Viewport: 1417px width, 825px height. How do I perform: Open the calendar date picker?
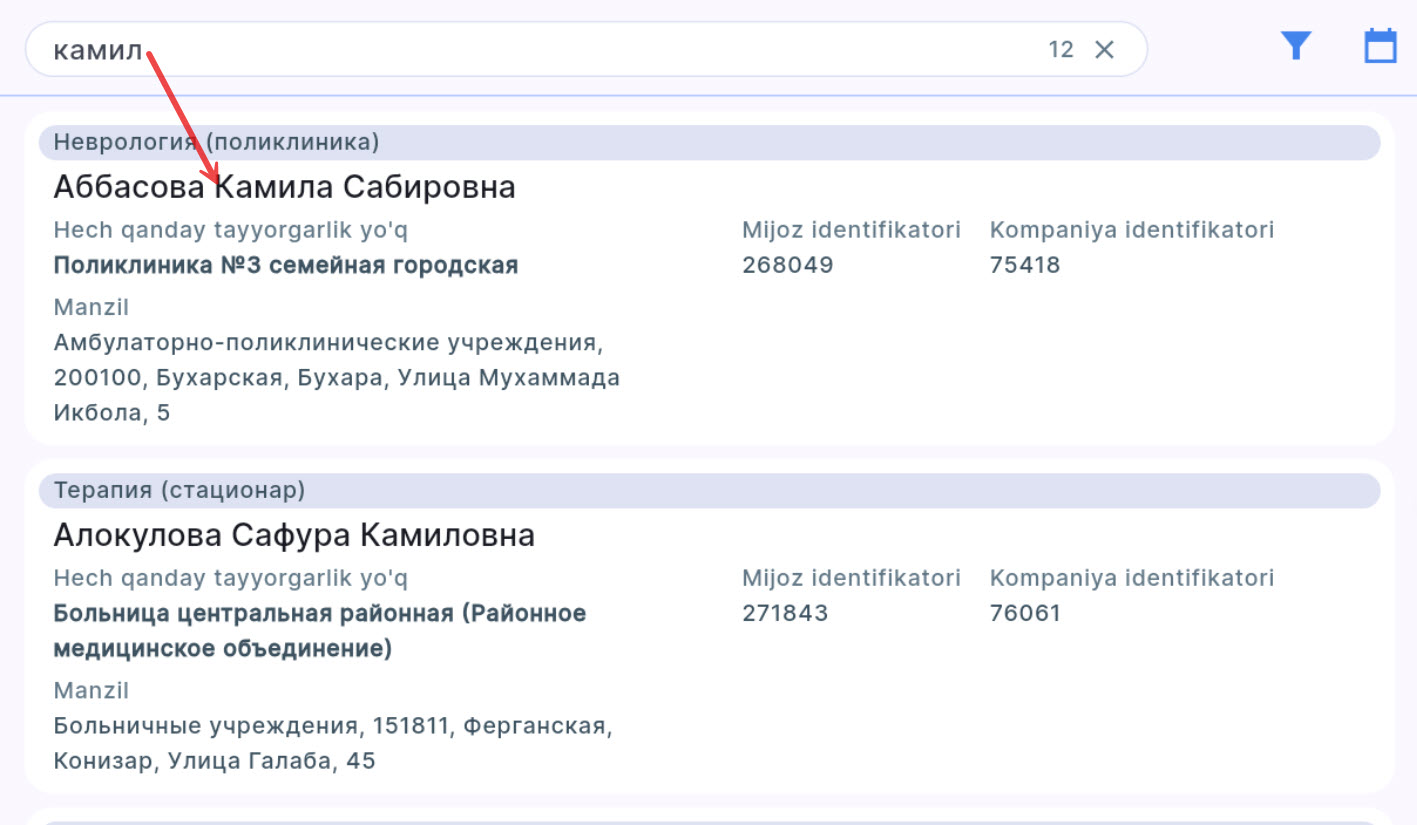pyautogui.click(x=1380, y=46)
